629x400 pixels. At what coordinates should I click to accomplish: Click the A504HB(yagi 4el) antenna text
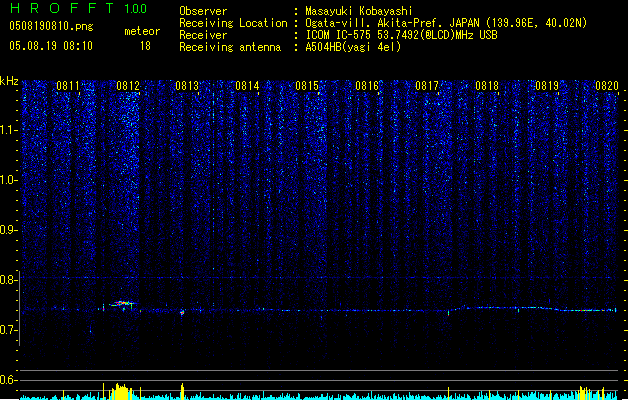click(x=353, y=47)
